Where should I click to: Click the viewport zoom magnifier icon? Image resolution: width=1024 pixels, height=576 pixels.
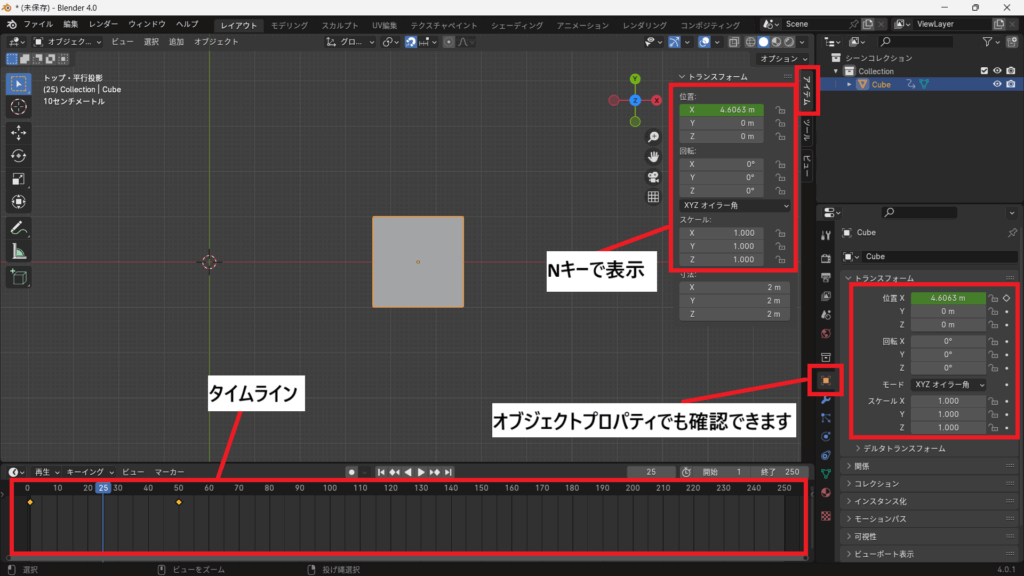point(653,137)
